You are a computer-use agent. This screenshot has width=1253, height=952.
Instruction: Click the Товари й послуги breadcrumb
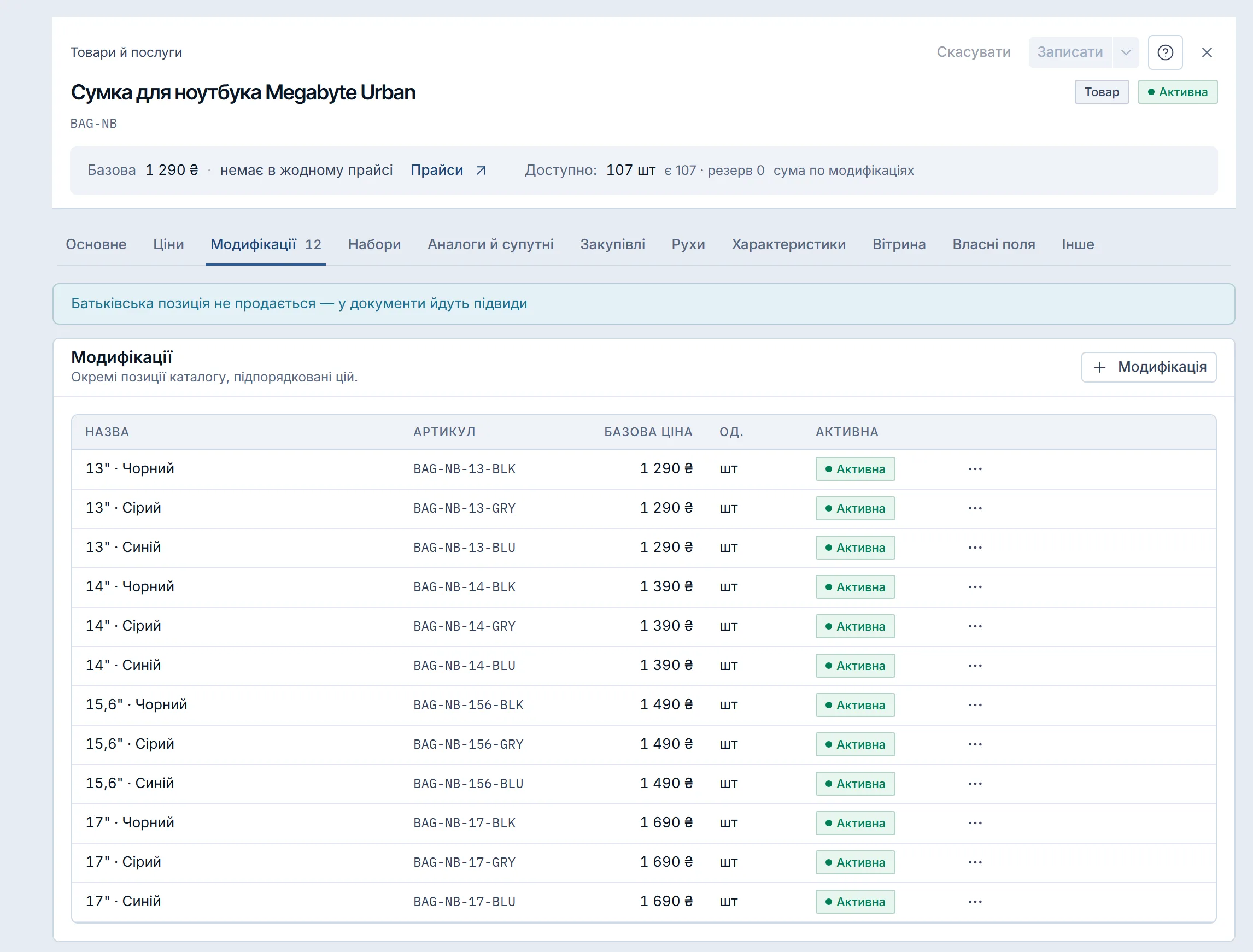(x=126, y=52)
